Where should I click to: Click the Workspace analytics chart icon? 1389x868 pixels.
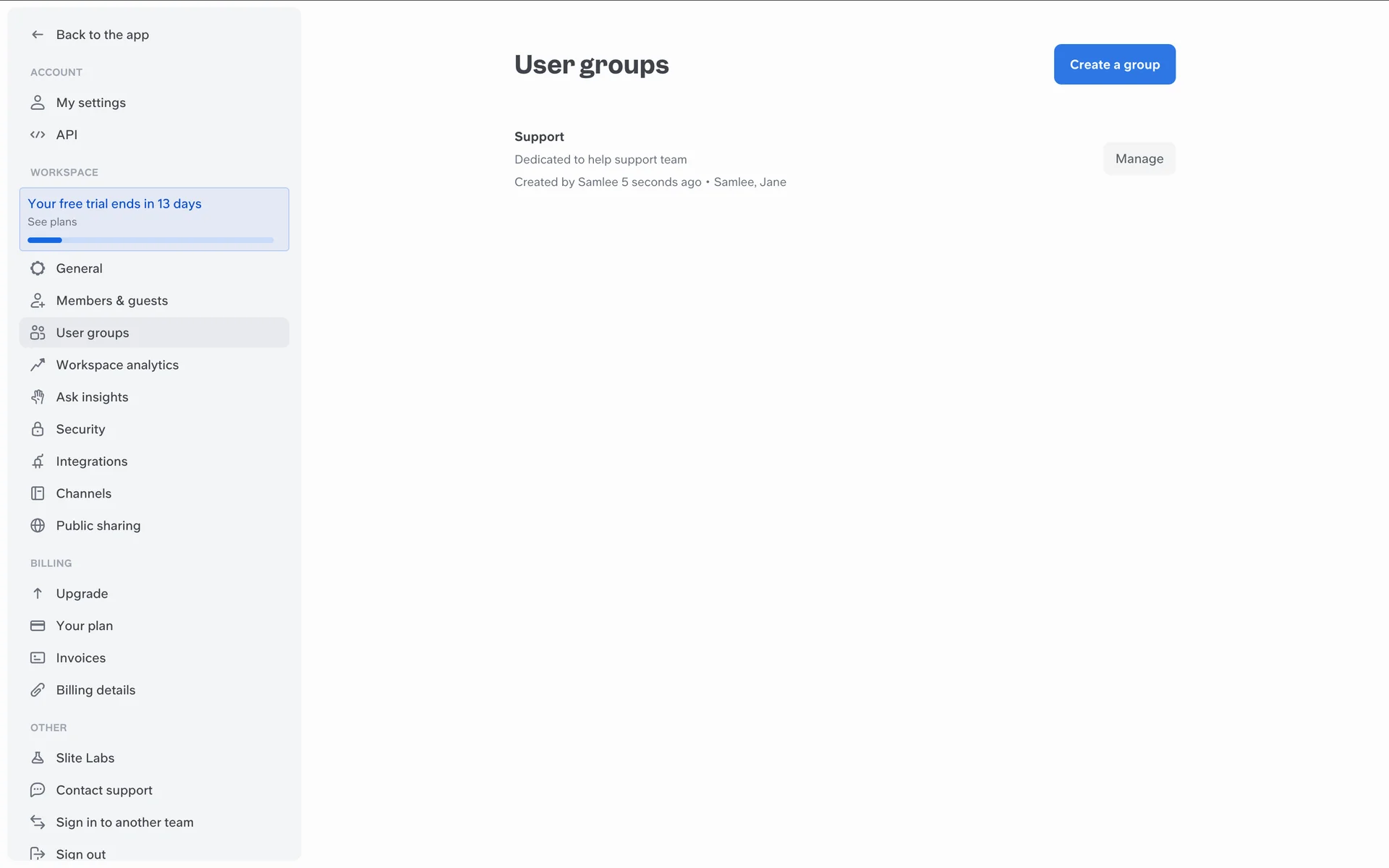click(x=38, y=365)
